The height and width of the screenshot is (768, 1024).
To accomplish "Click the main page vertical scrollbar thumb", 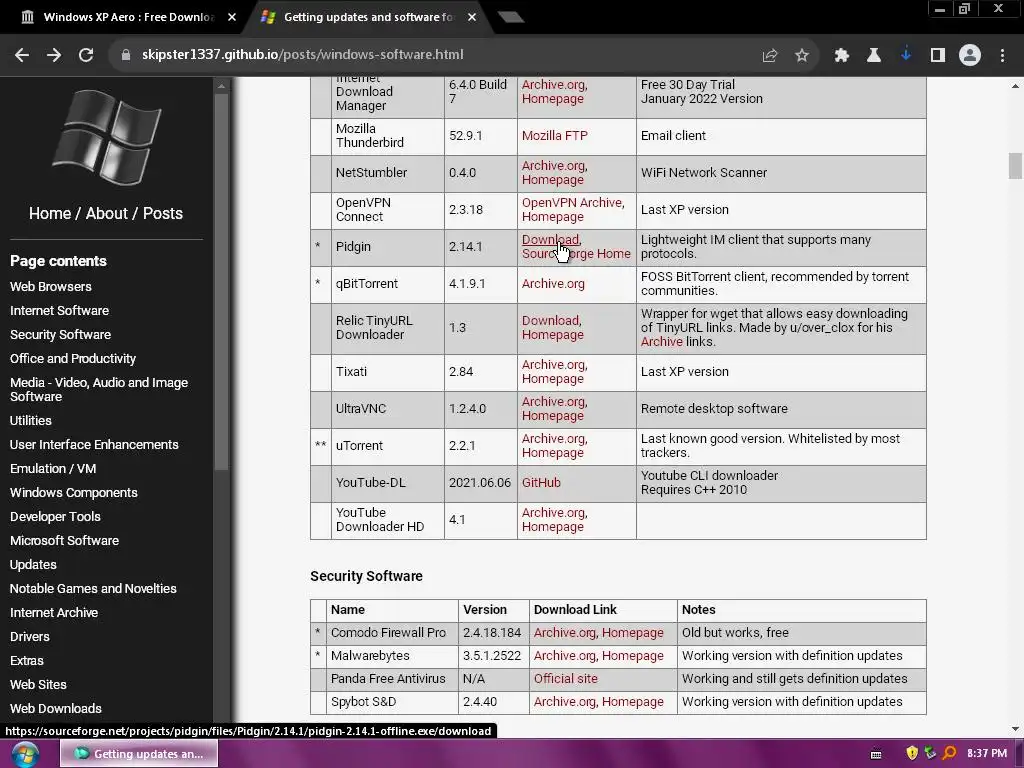I will pyautogui.click(x=1014, y=165).
